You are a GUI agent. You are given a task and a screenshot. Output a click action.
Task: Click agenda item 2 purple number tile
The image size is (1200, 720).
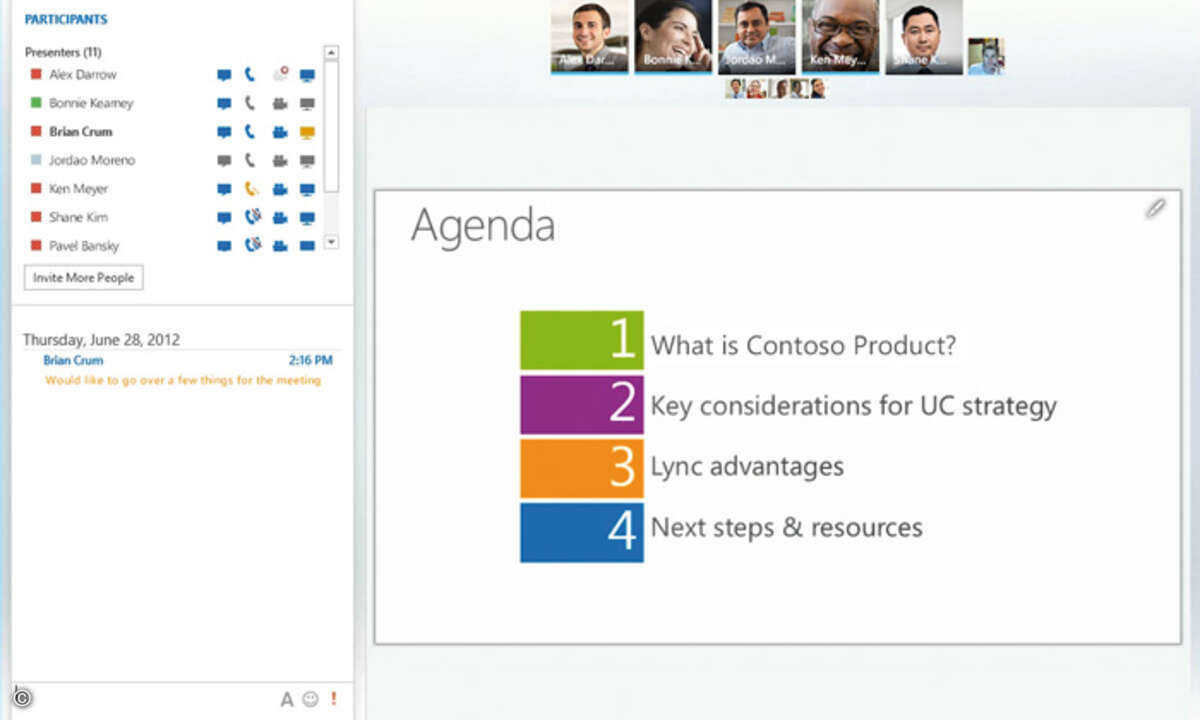point(582,405)
